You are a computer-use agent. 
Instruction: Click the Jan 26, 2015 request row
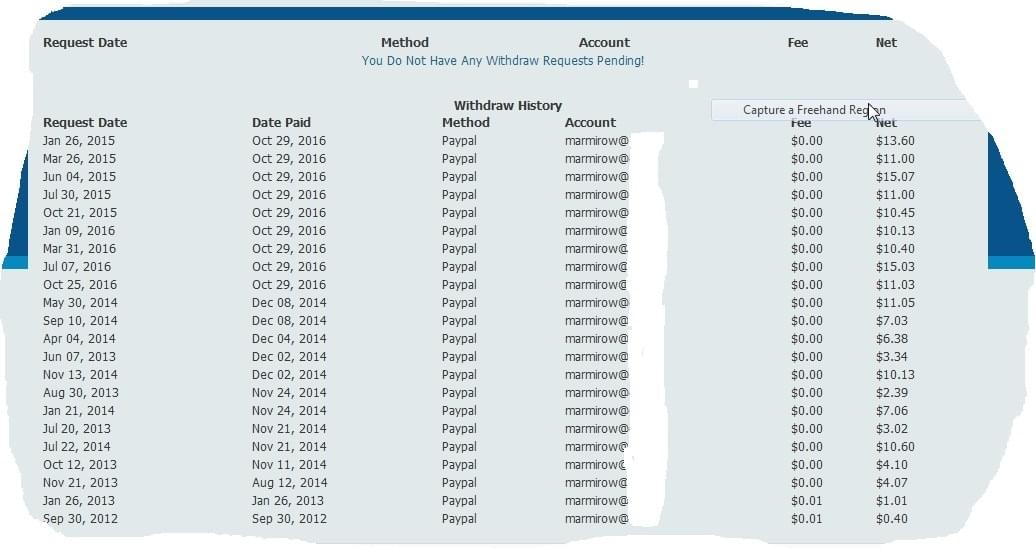pyautogui.click(x=479, y=141)
